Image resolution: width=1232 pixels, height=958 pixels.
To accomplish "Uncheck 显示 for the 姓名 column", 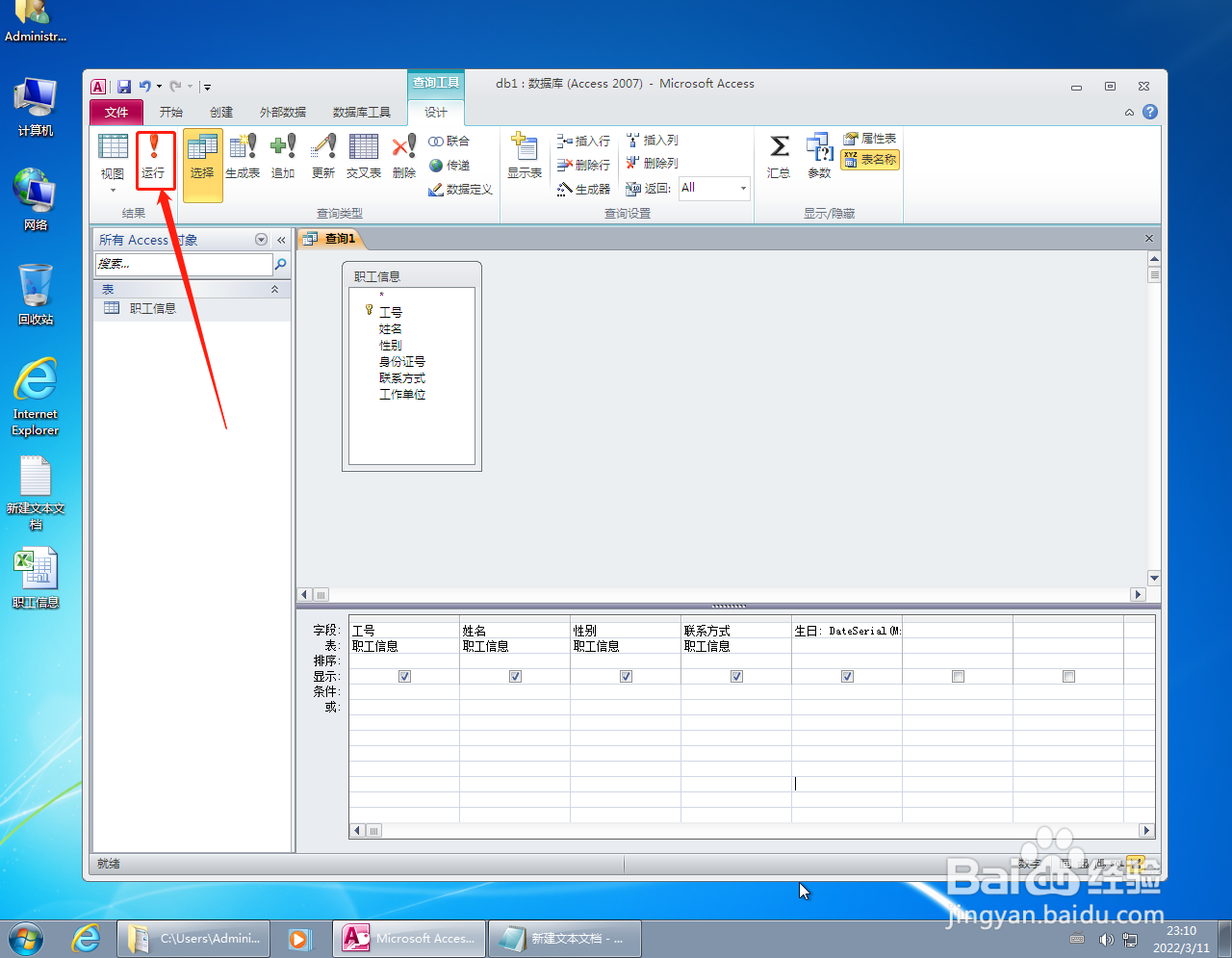I will [515, 677].
